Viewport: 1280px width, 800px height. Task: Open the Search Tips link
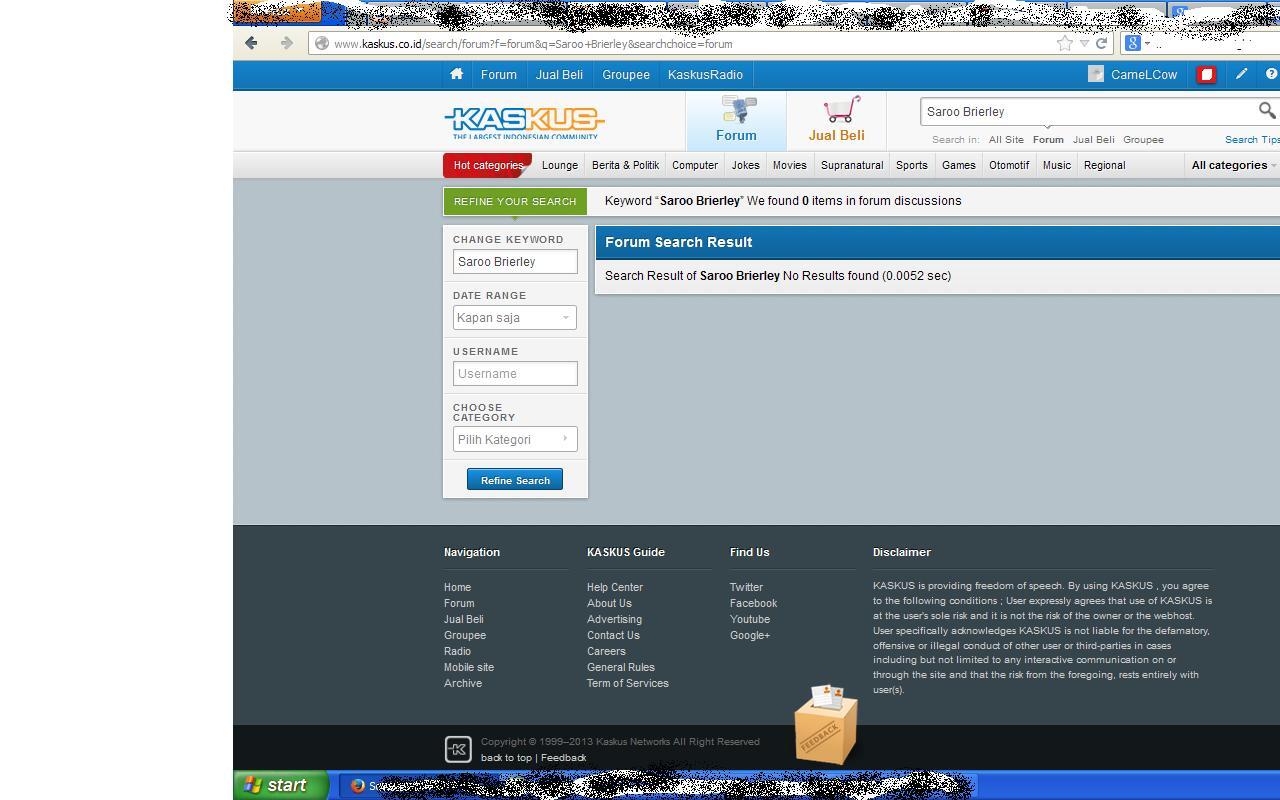click(1252, 140)
